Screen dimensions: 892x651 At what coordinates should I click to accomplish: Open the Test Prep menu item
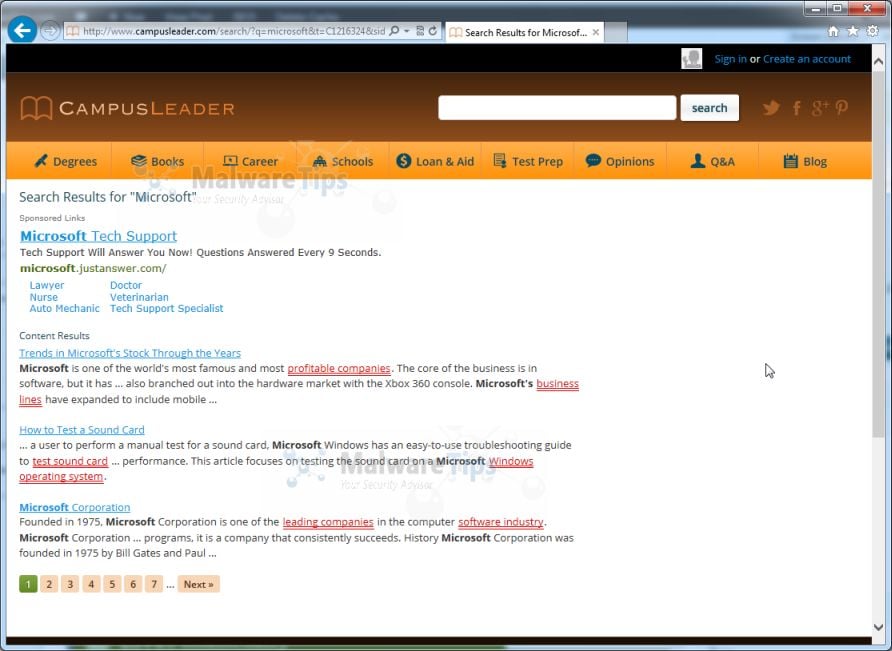tap(528, 161)
